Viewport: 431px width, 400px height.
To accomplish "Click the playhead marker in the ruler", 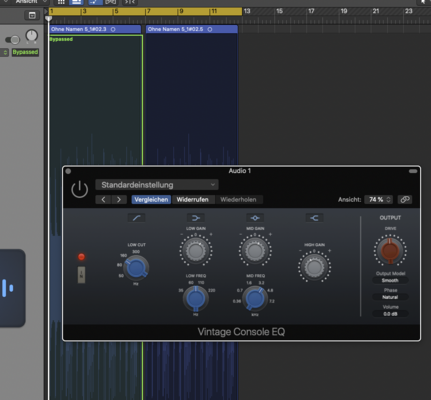I will (49, 18).
